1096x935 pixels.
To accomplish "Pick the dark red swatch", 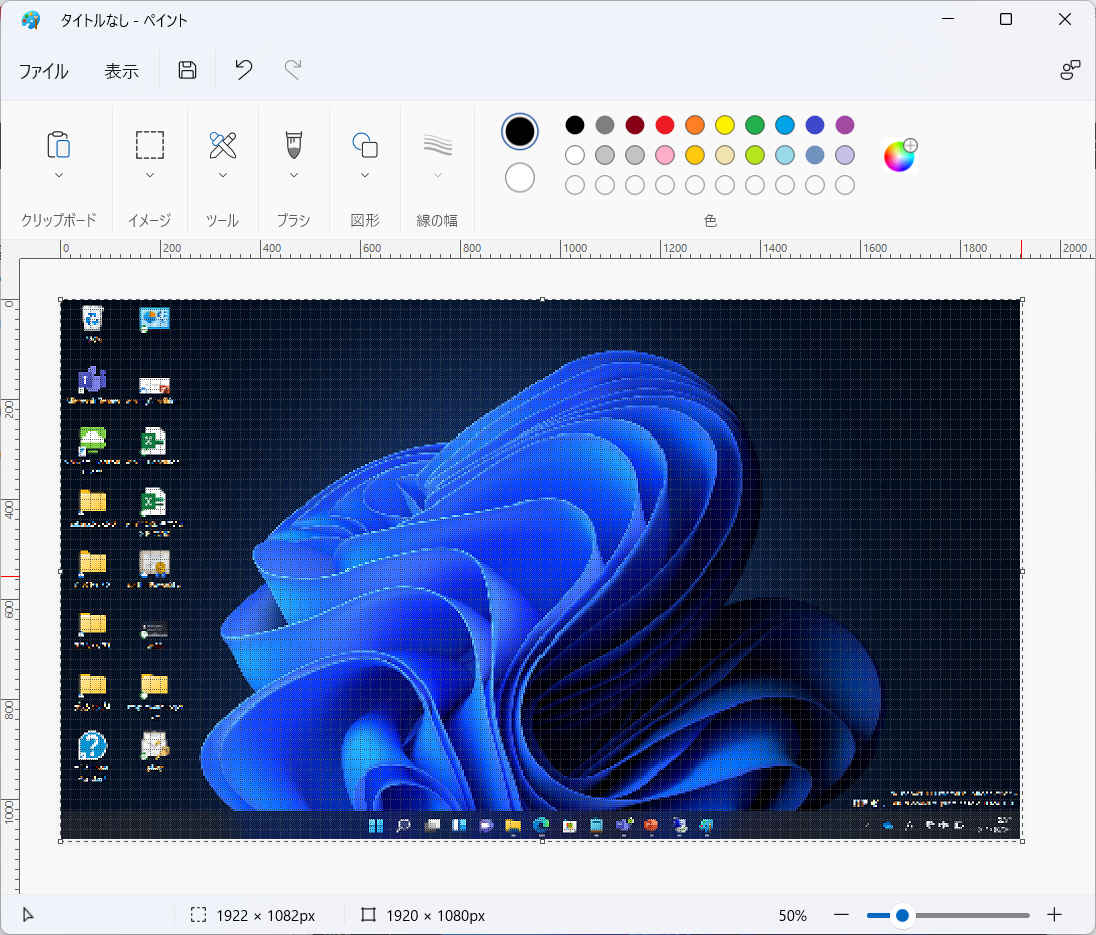I will pyautogui.click(x=635, y=125).
